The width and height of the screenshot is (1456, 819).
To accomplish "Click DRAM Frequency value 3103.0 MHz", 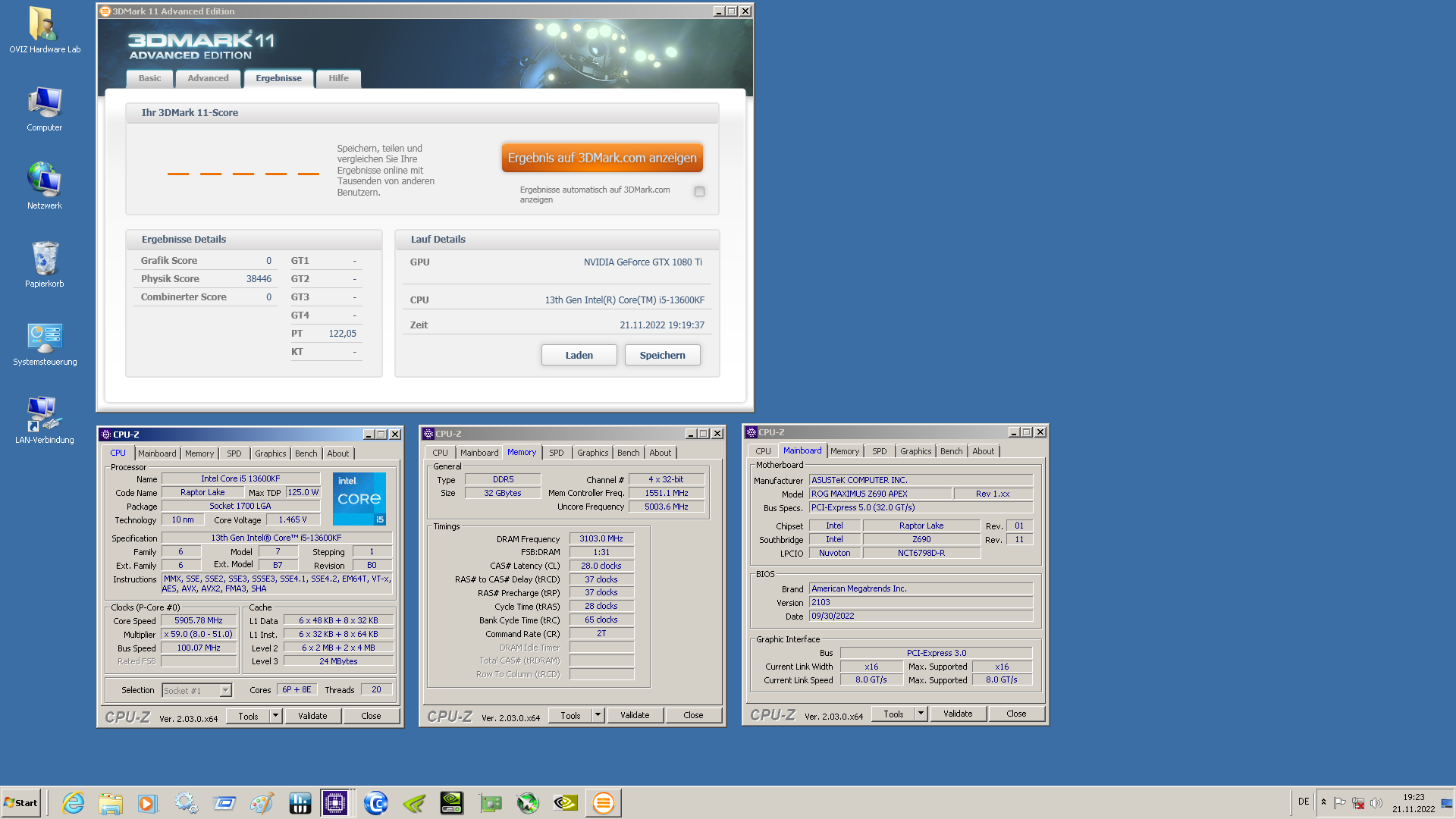I will coord(601,539).
